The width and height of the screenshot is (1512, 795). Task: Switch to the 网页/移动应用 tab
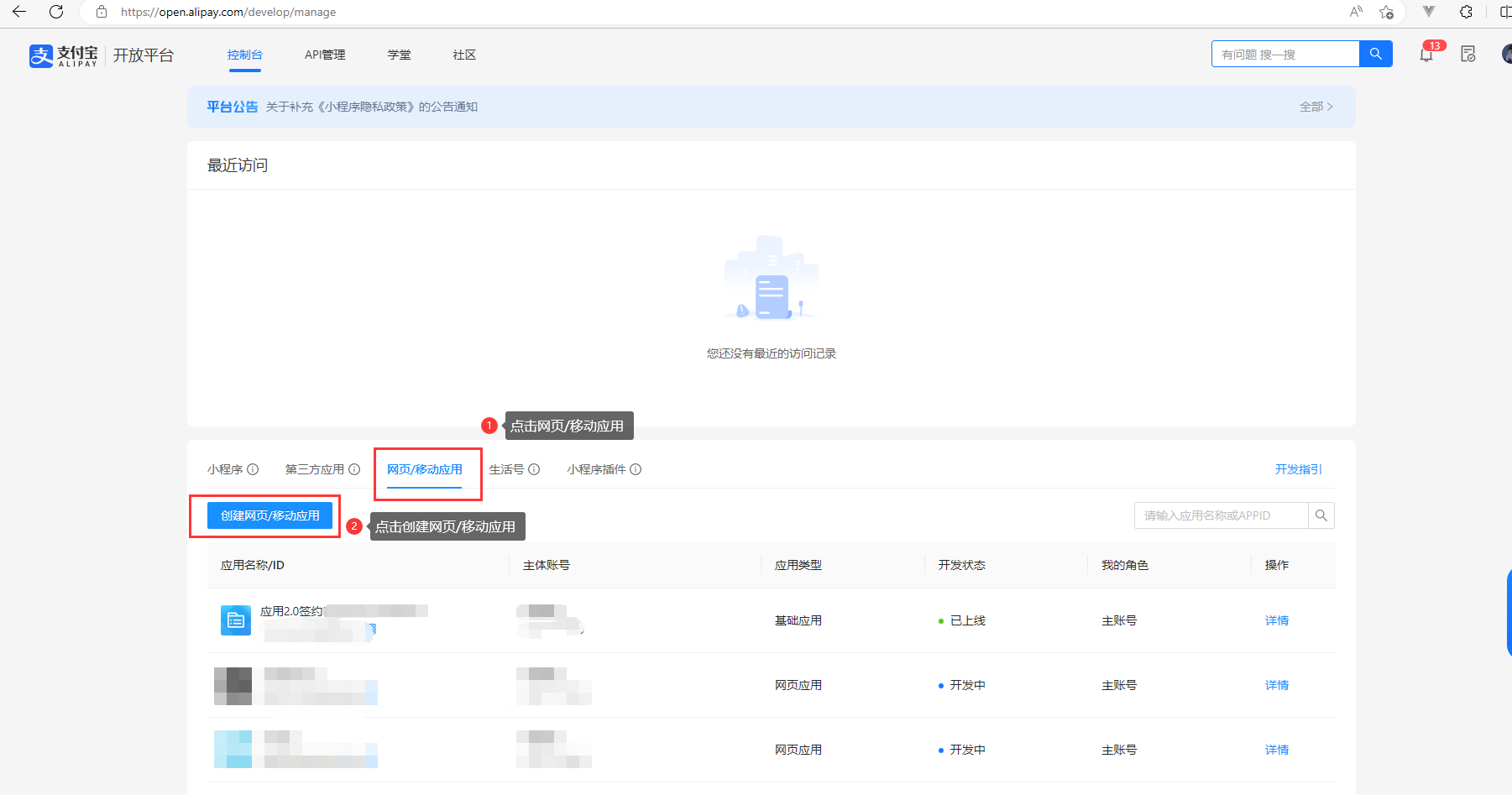tap(424, 469)
